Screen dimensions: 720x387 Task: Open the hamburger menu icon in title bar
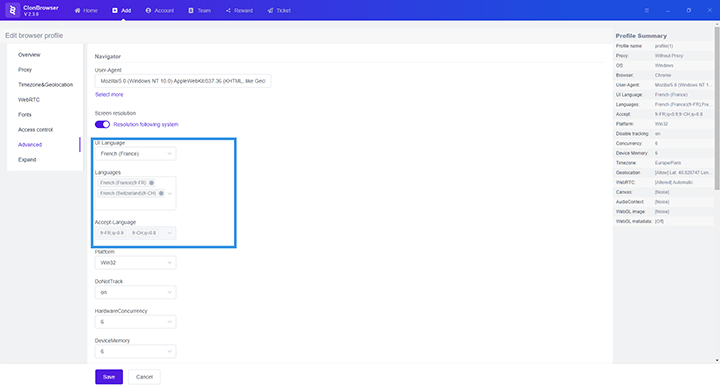pyautogui.click(x=647, y=11)
